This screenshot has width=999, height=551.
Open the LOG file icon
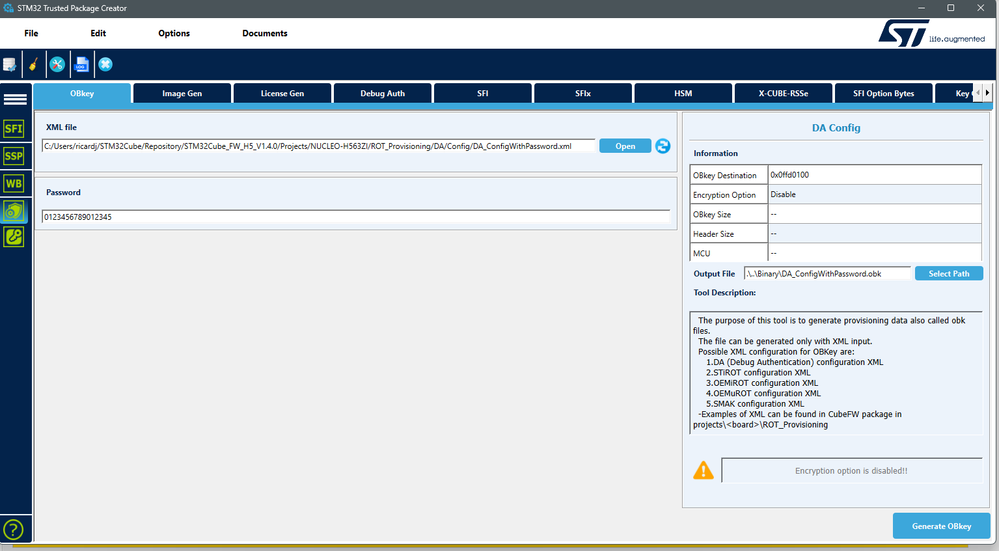pyautogui.click(x=82, y=64)
